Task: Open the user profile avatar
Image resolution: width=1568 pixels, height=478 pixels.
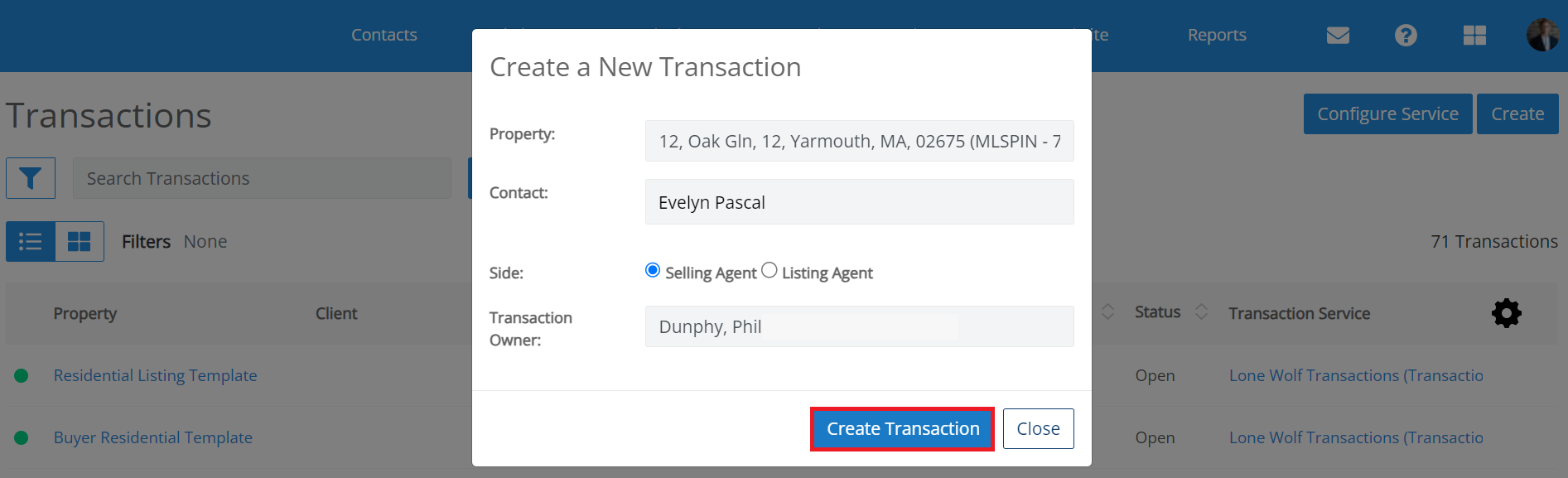Action: pyautogui.click(x=1542, y=35)
